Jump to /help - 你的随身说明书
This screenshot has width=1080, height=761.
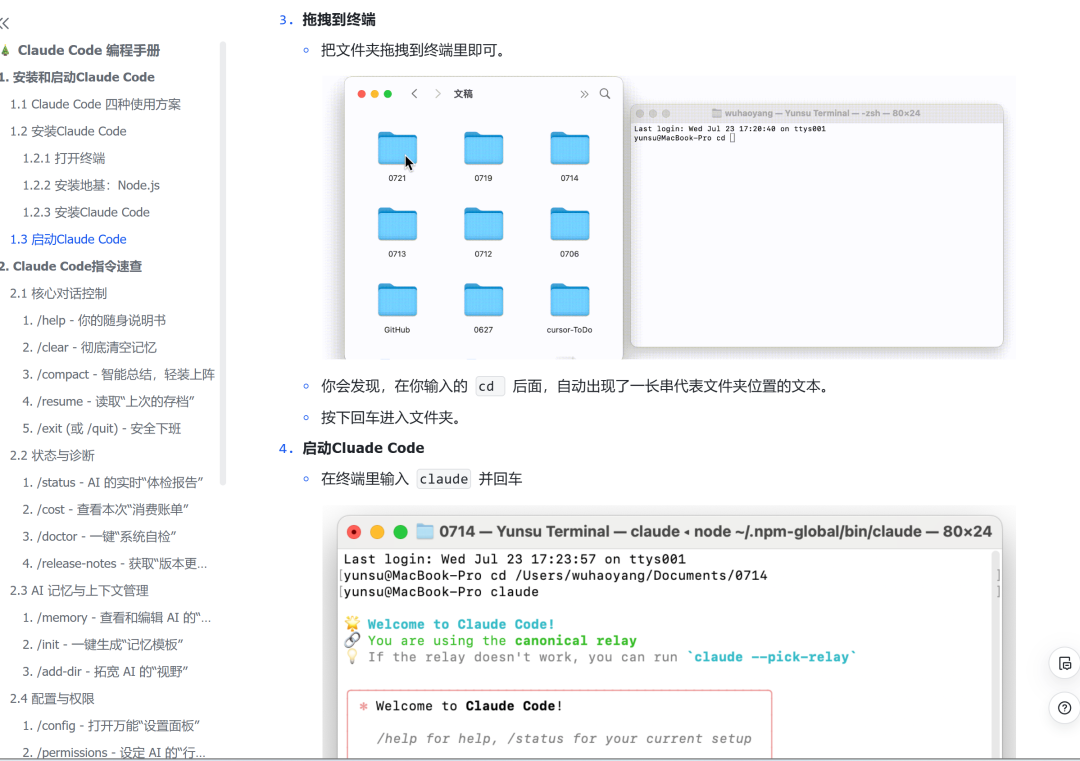point(94,320)
